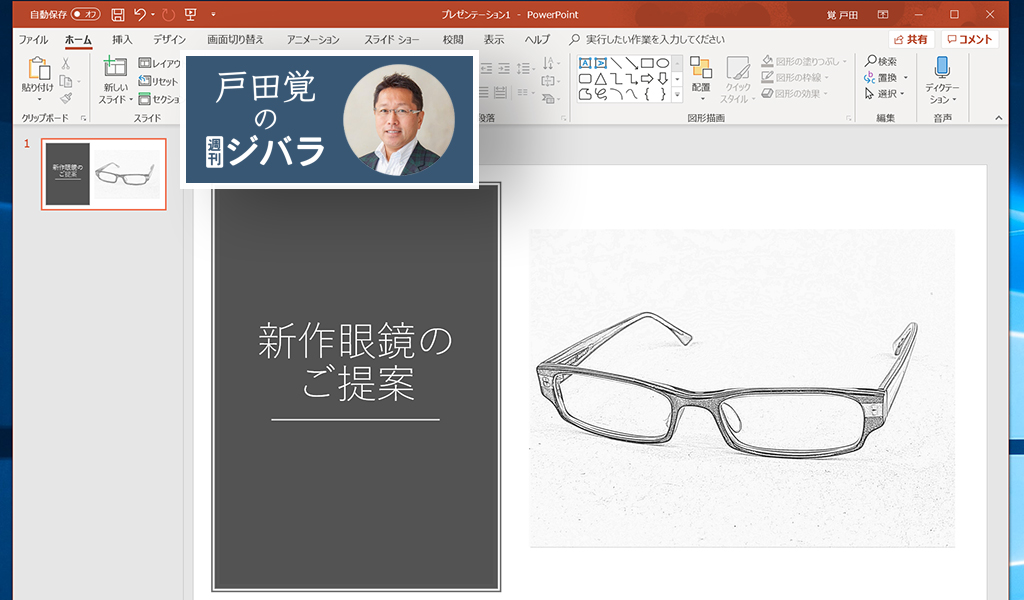Select slide 1 thumbnail in the slide panel
The height and width of the screenshot is (600, 1024).
[105, 173]
